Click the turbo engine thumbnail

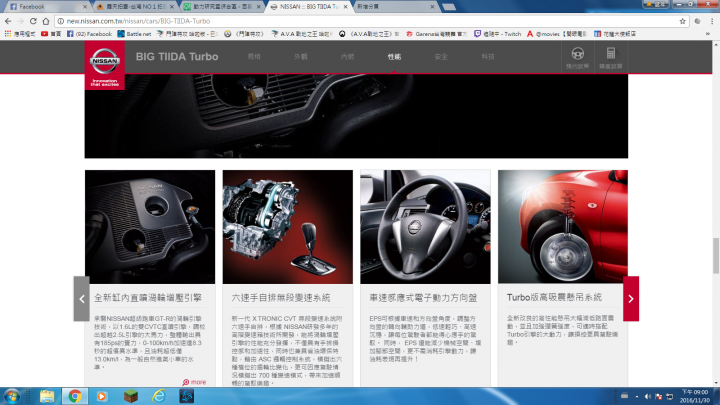150,227
